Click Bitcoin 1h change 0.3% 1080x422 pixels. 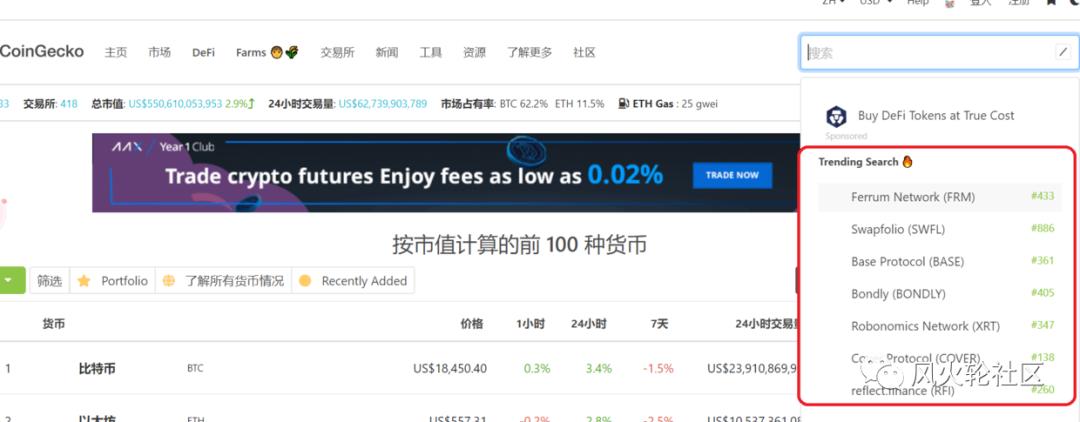pyautogui.click(x=537, y=368)
